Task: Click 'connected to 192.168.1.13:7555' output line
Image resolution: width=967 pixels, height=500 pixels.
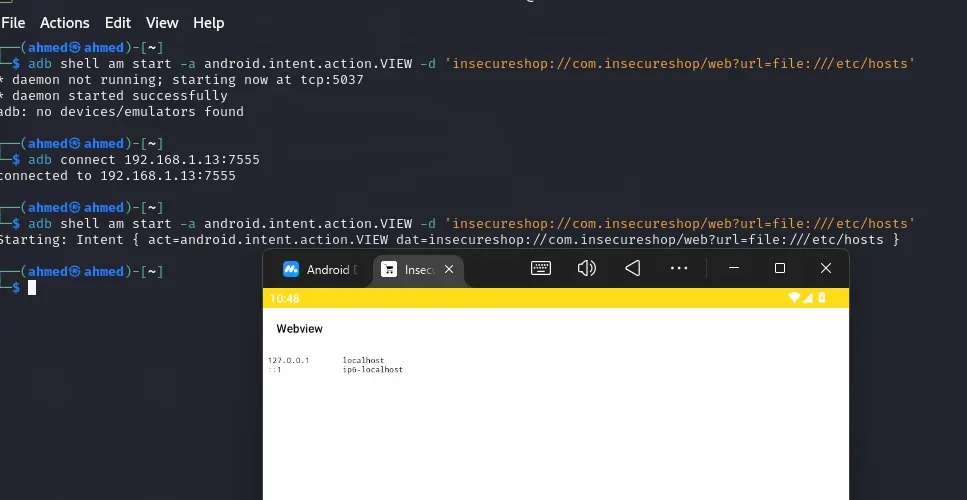Action: (117, 176)
